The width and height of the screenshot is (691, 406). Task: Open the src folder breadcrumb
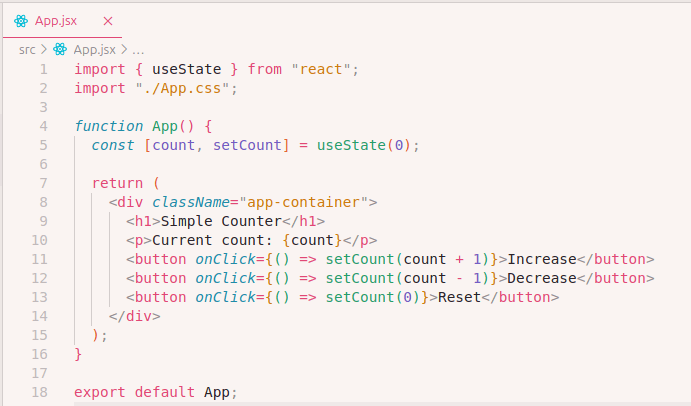pyautogui.click(x=27, y=49)
